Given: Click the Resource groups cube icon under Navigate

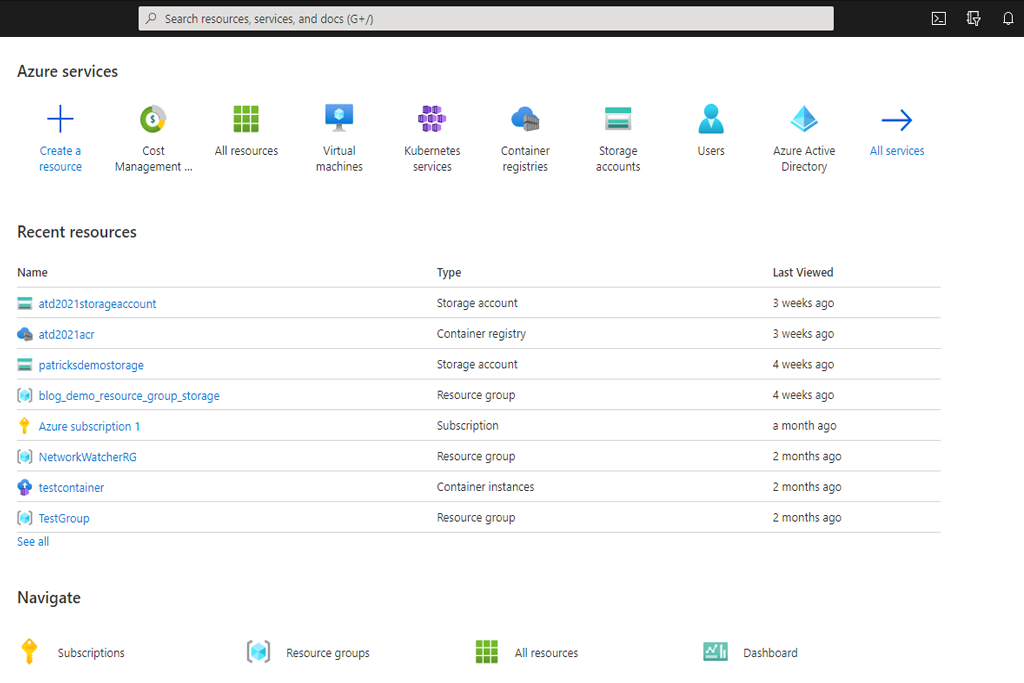Looking at the screenshot, I should [x=259, y=652].
